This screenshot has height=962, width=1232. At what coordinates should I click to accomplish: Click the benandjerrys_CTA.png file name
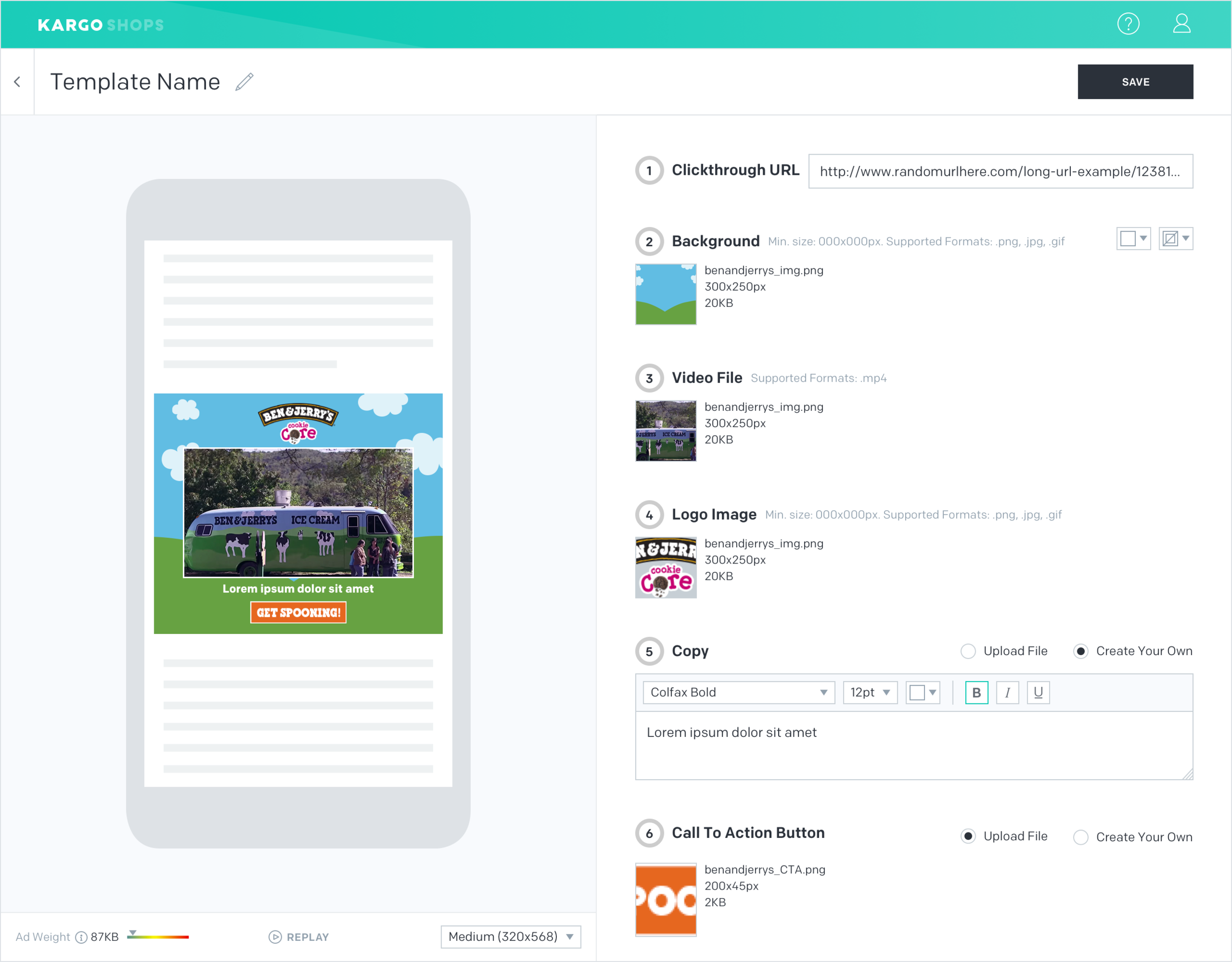(764, 869)
